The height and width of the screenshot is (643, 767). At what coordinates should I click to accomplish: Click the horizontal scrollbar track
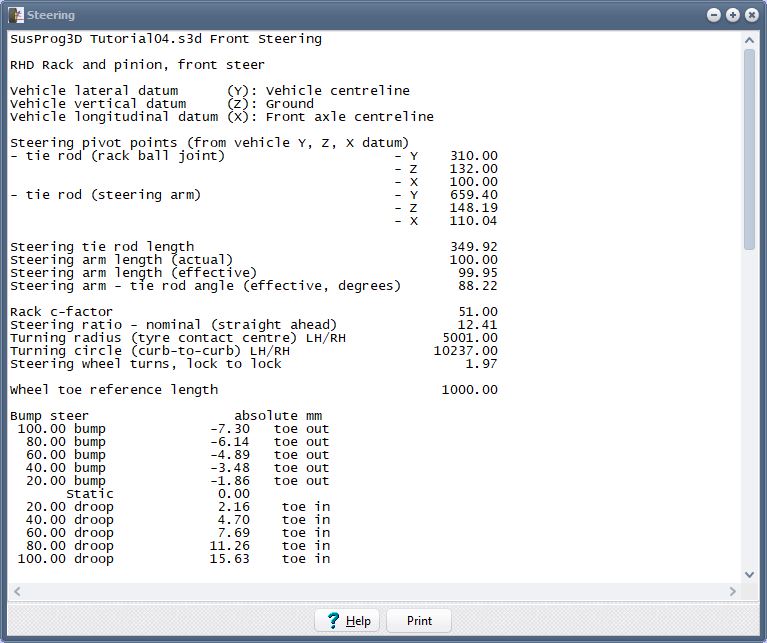375,592
